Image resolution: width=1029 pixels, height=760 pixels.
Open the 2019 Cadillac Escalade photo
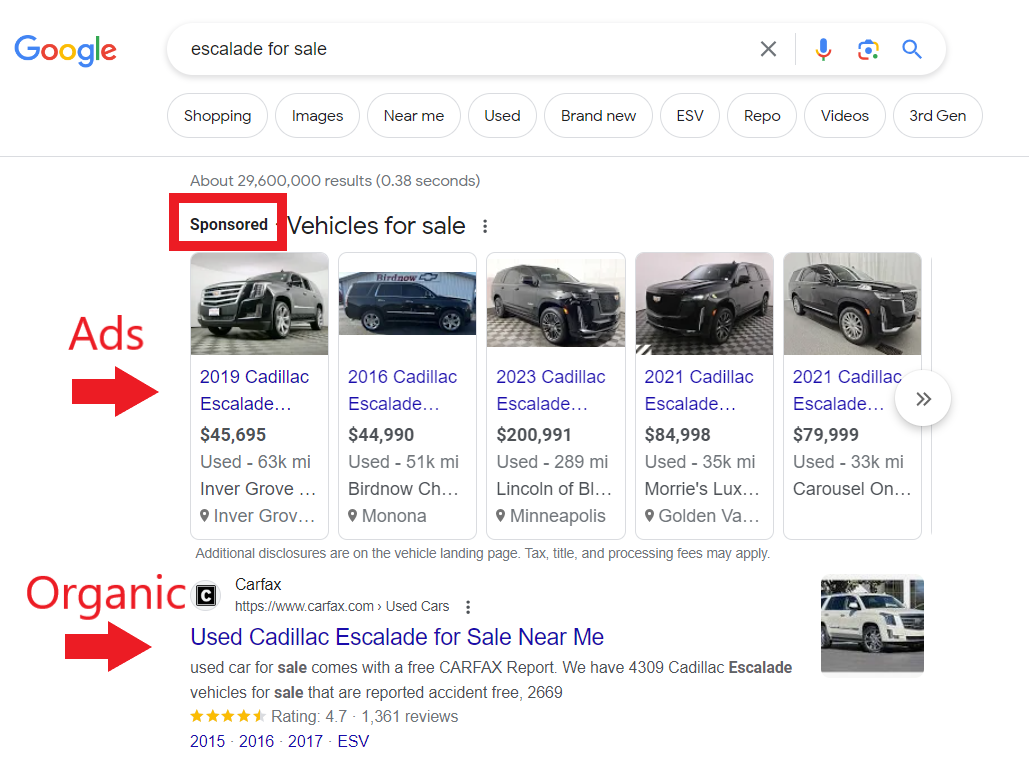[x=260, y=304]
